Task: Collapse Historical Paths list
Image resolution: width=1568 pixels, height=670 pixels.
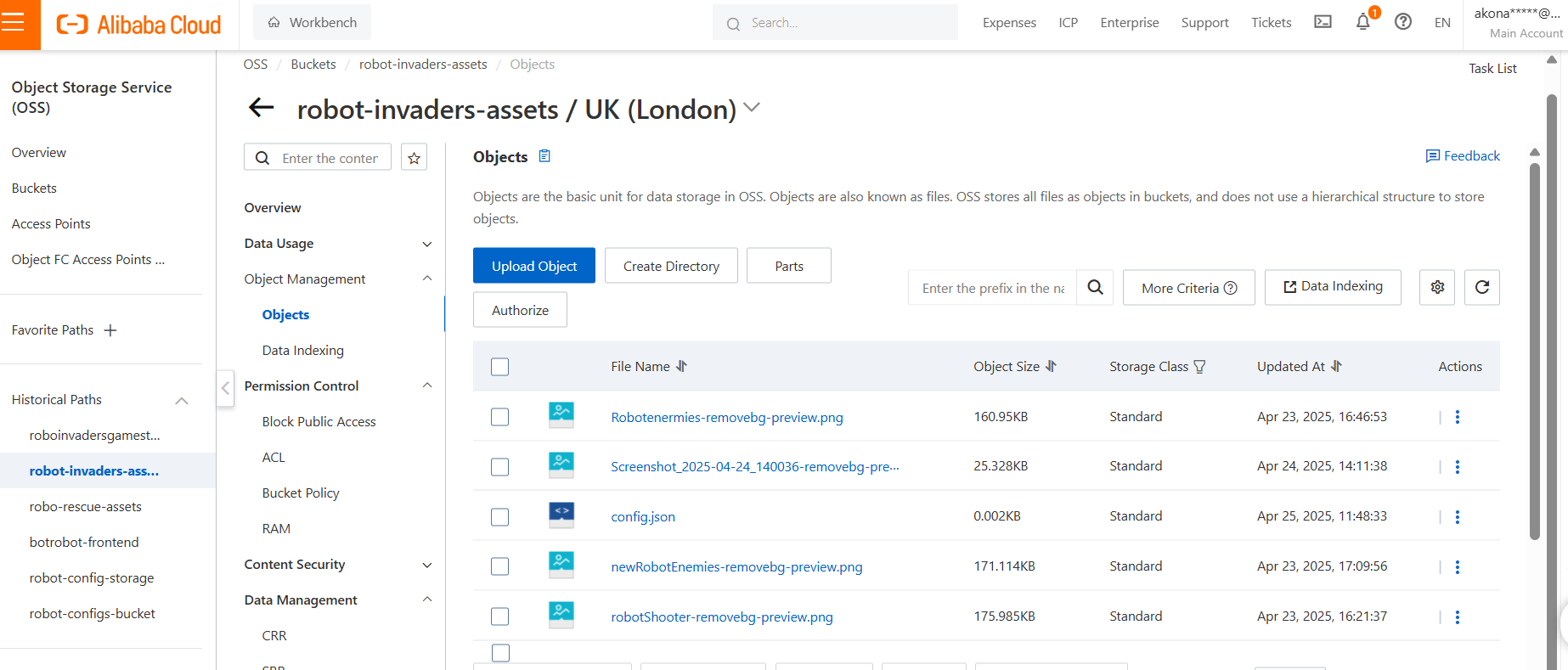Action: (182, 401)
